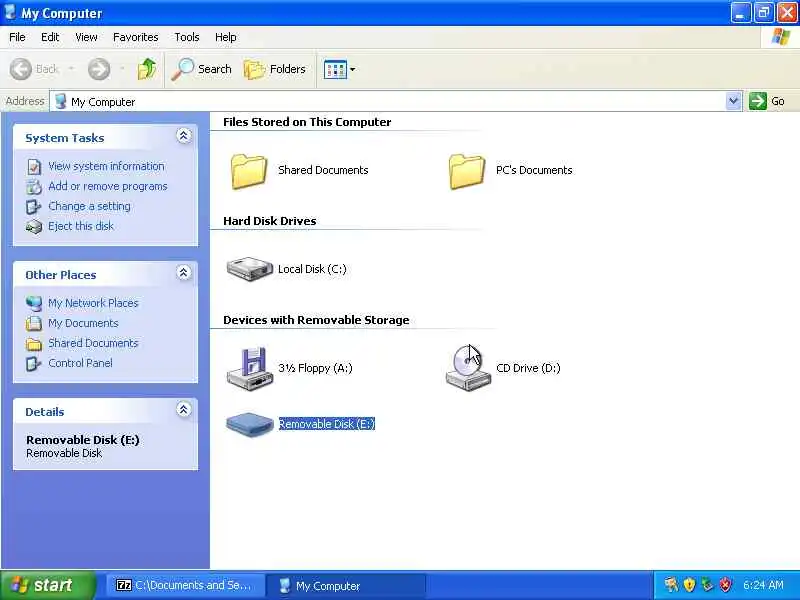Viewport: 800px width, 600px height.
Task: Click the red shield tray icon
Action: coord(725,585)
